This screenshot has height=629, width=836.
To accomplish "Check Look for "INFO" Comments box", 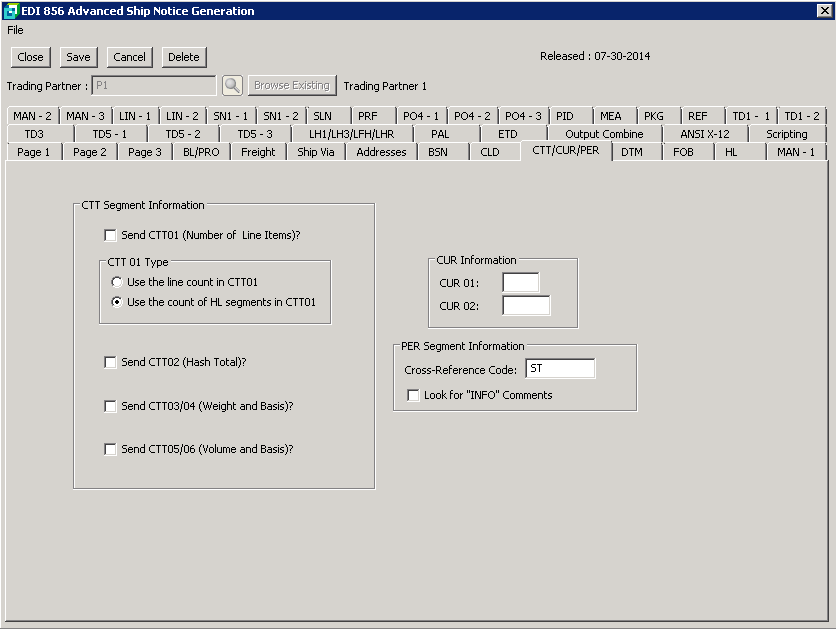I will point(413,396).
